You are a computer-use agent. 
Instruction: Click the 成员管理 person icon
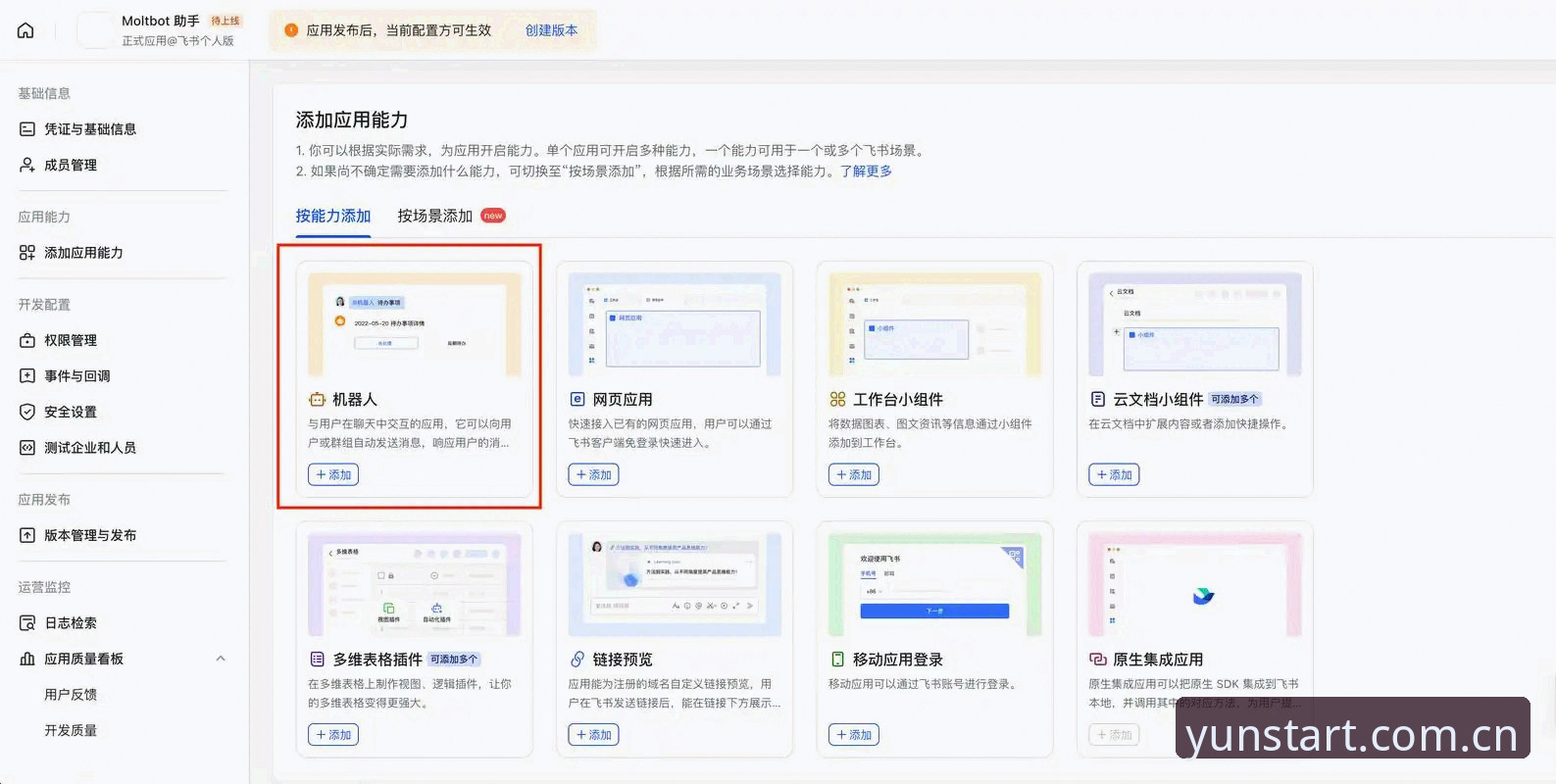pyautogui.click(x=27, y=165)
